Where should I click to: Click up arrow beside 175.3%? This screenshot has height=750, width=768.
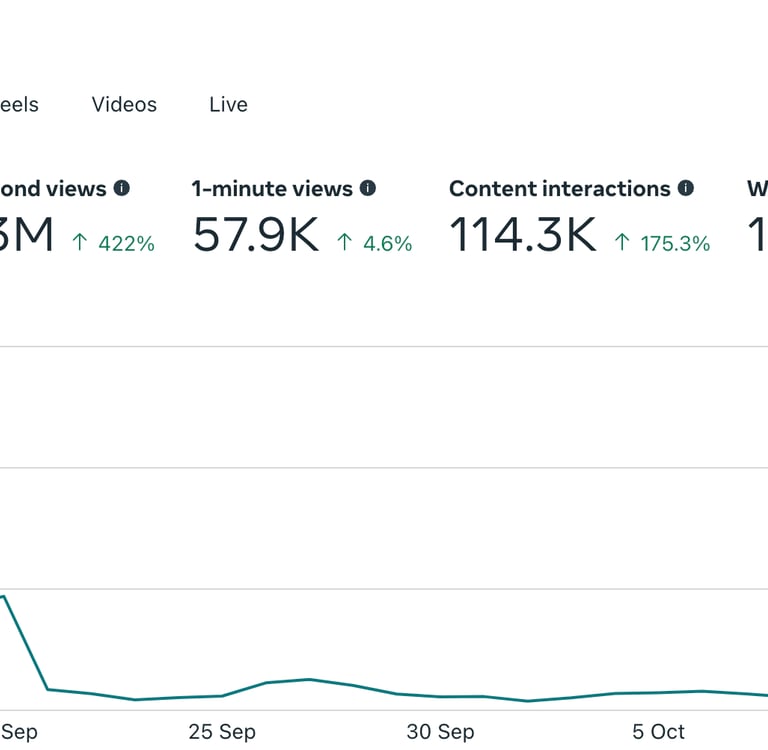[x=622, y=243]
